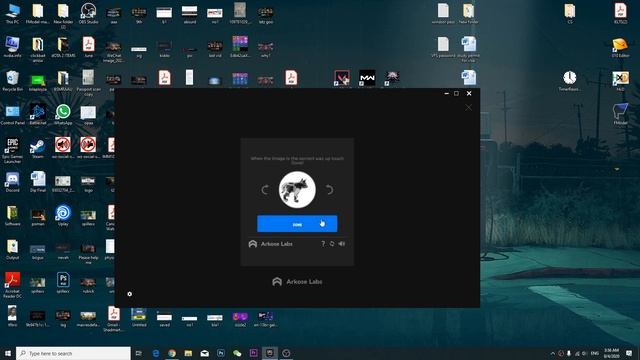The image size is (640, 360).
Task: Open notification center in taskbar
Action: 629,353
